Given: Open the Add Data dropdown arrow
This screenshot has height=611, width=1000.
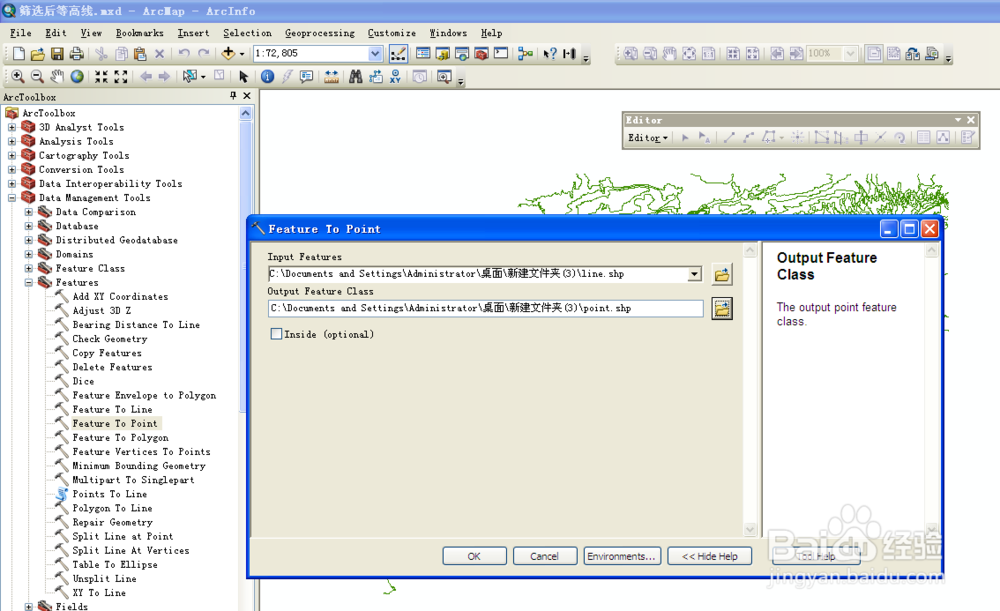Looking at the screenshot, I should tap(242, 54).
